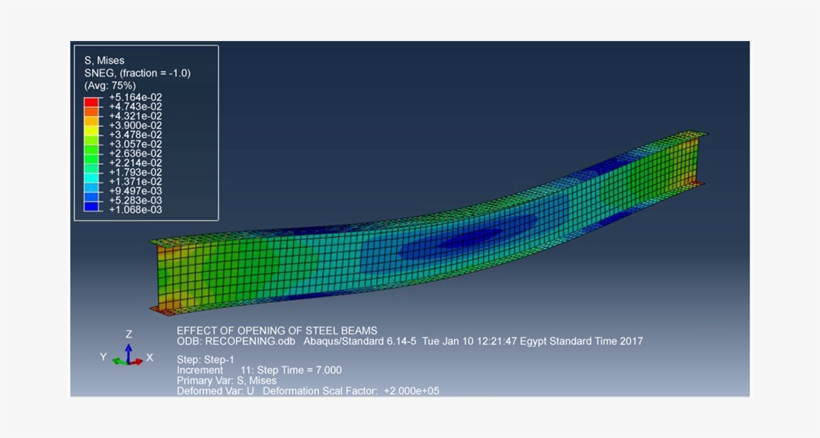Screen dimensions: 820x438
Task: Click the +3.057e-02 legend value
Action: click(x=135, y=144)
